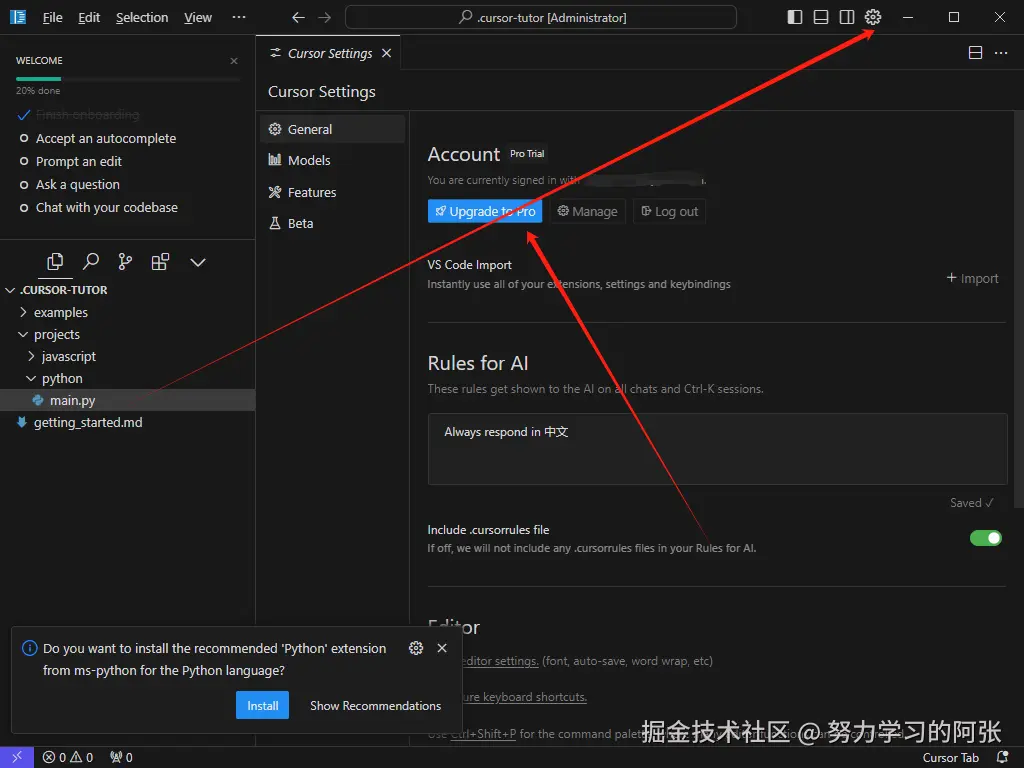Show more sidebar views chevron

198,263
